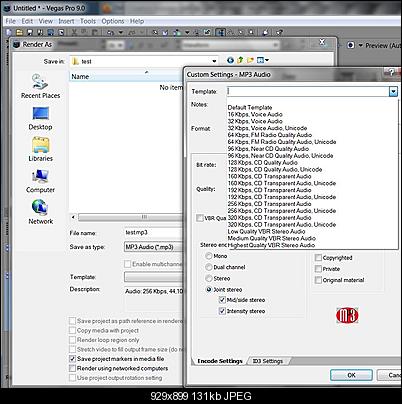Open Desktop in the places bar
Viewport: 402px width, 404px height.
(x=40, y=118)
